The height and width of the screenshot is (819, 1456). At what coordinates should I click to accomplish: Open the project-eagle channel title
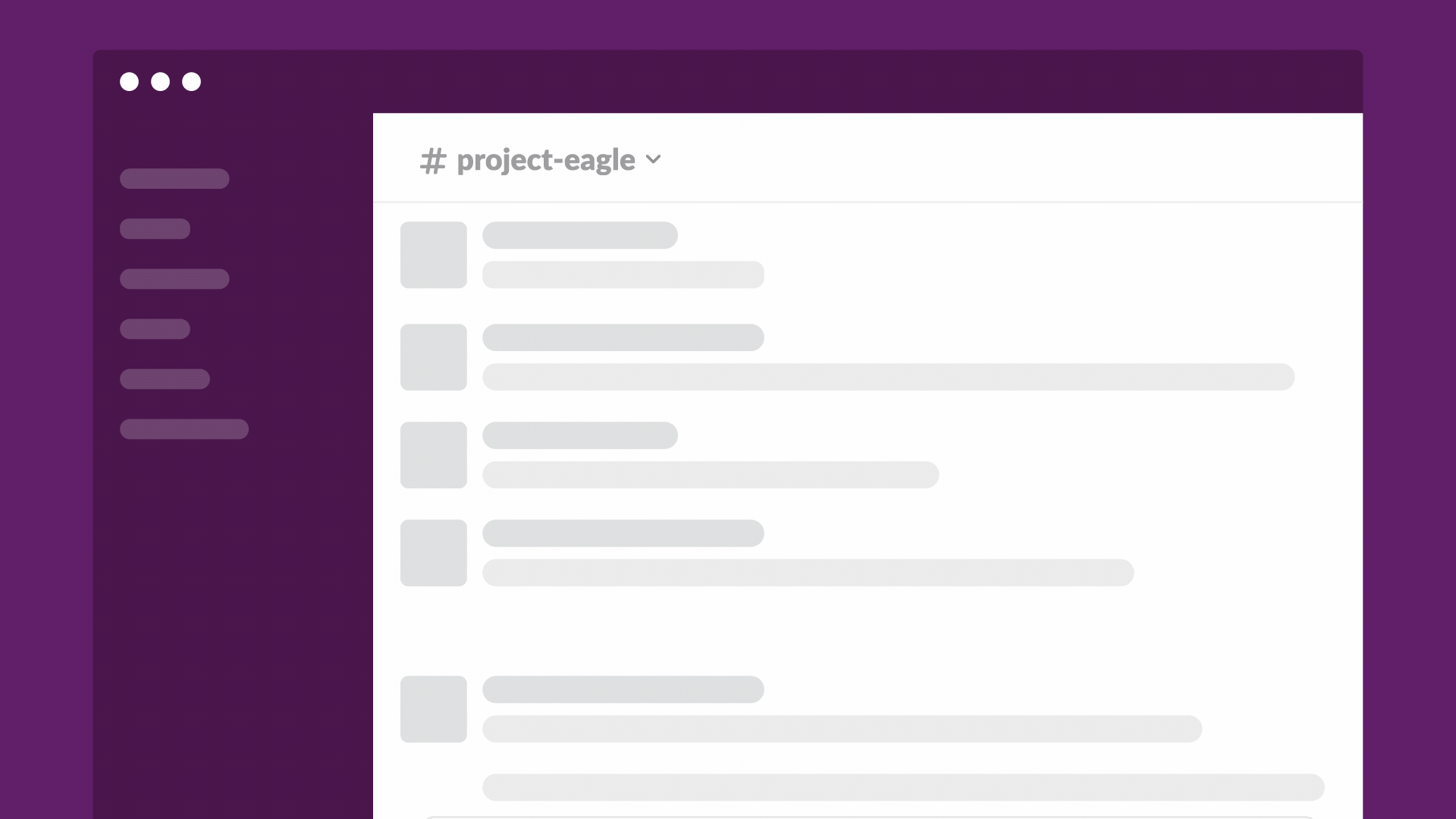pyautogui.click(x=546, y=160)
